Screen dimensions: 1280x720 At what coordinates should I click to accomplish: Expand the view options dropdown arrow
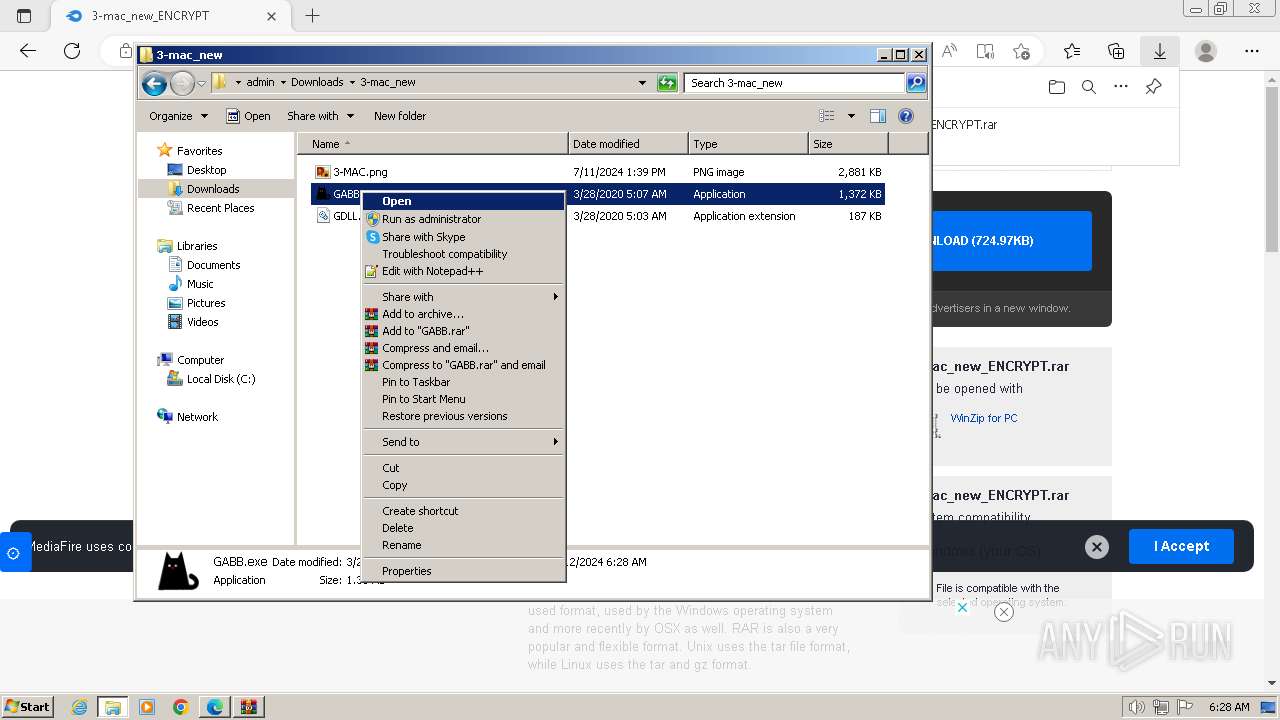[x=851, y=116]
